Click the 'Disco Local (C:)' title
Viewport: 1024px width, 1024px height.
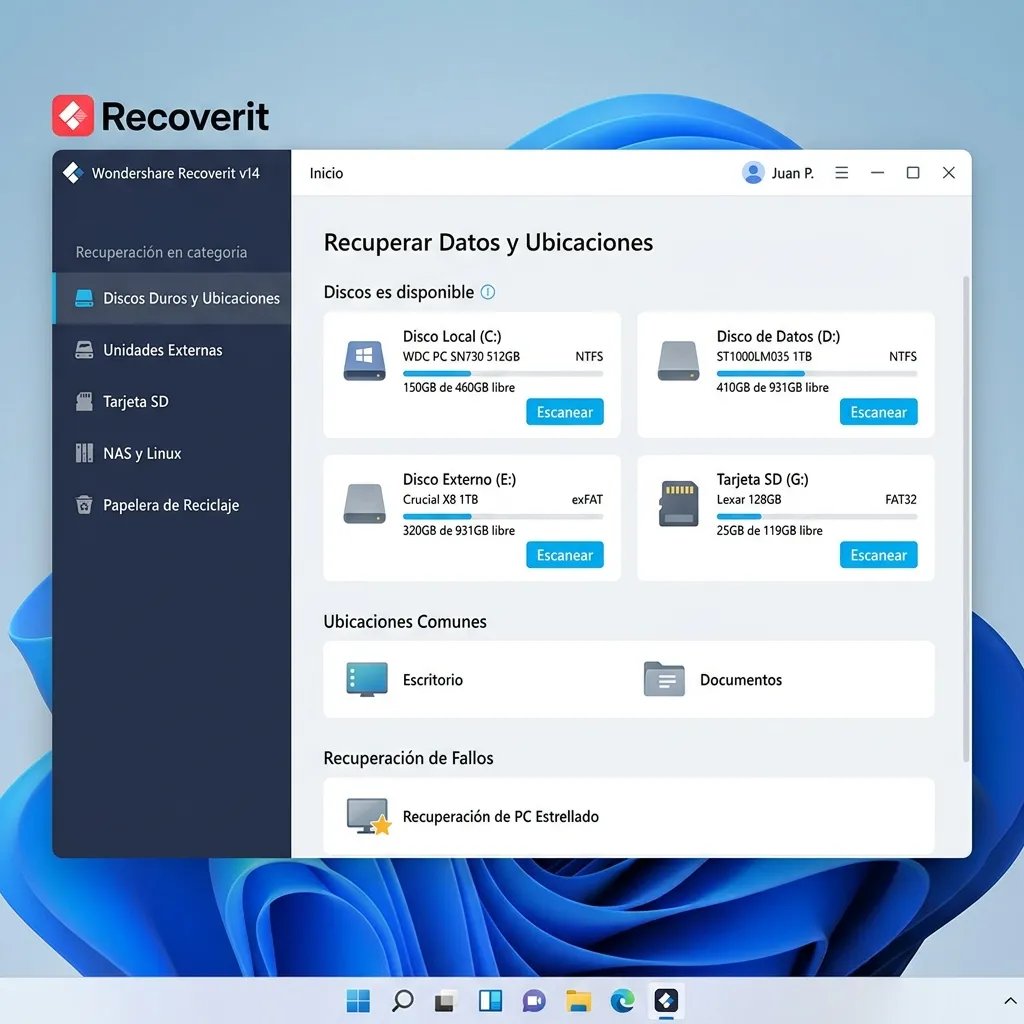452,336
